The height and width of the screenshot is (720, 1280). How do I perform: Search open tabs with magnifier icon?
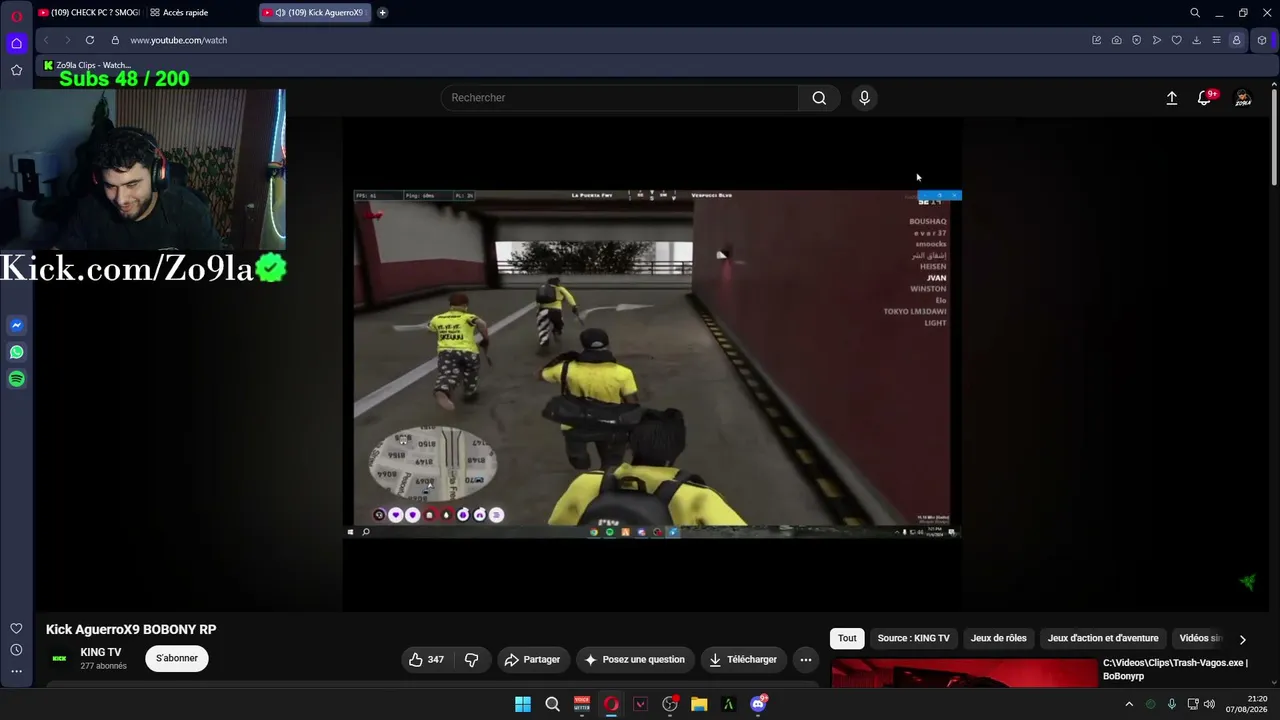click(x=1195, y=13)
